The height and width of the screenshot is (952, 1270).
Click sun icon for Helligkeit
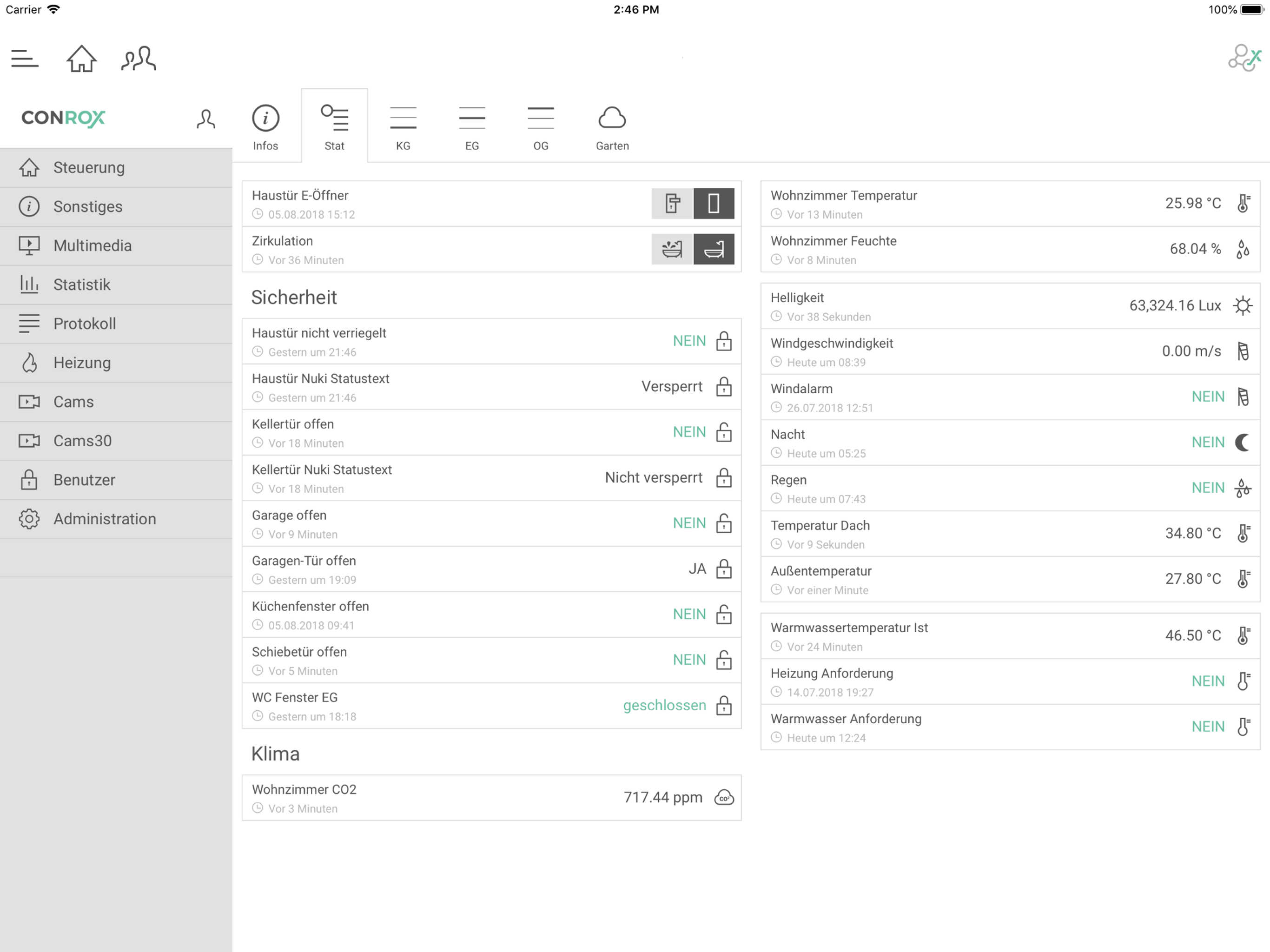pos(1243,305)
